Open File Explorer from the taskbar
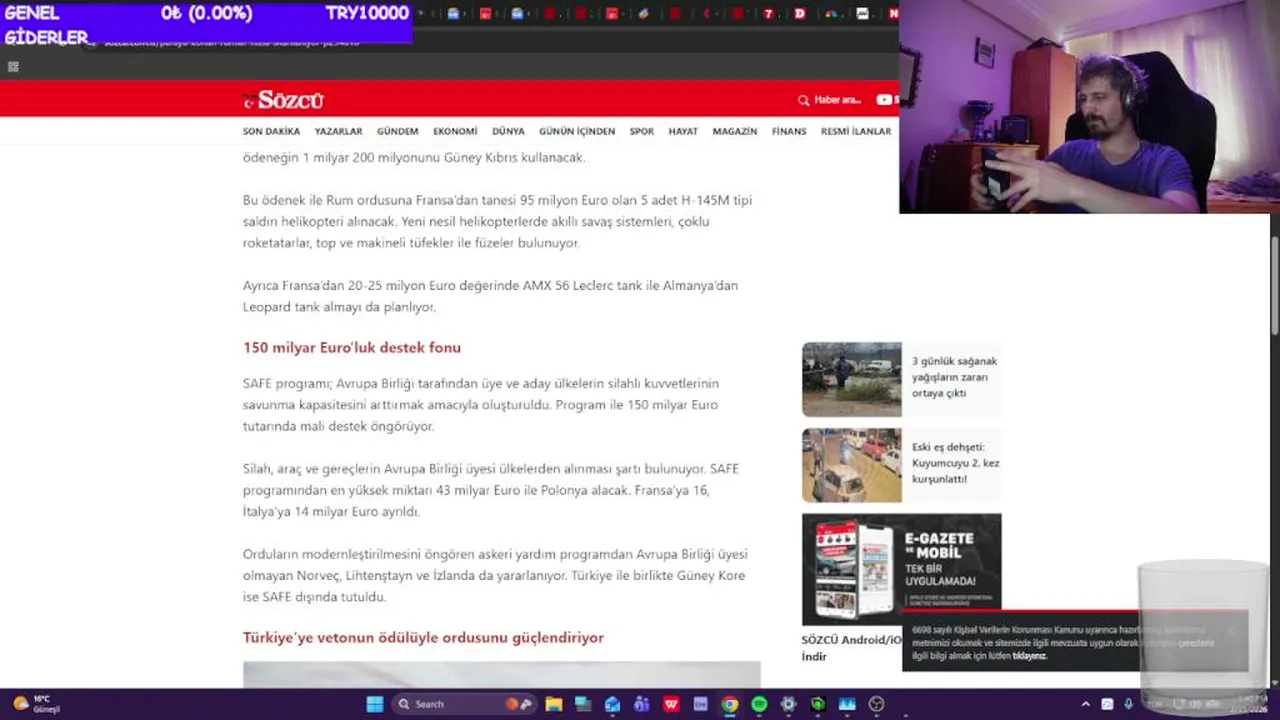Image resolution: width=1280 pixels, height=720 pixels. (x=554, y=704)
